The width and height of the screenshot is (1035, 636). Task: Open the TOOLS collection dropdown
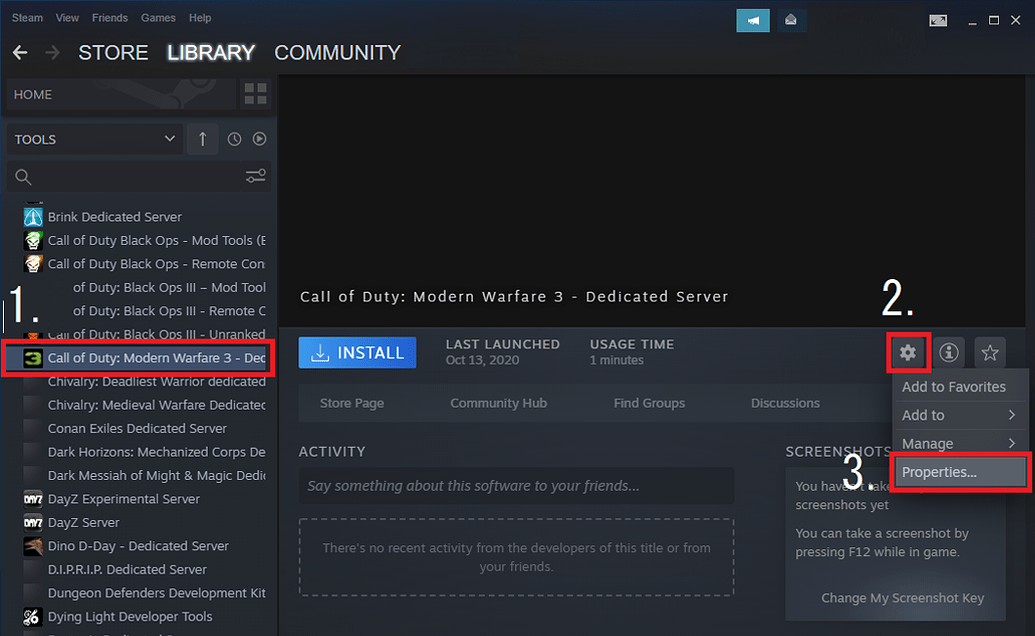(93, 138)
